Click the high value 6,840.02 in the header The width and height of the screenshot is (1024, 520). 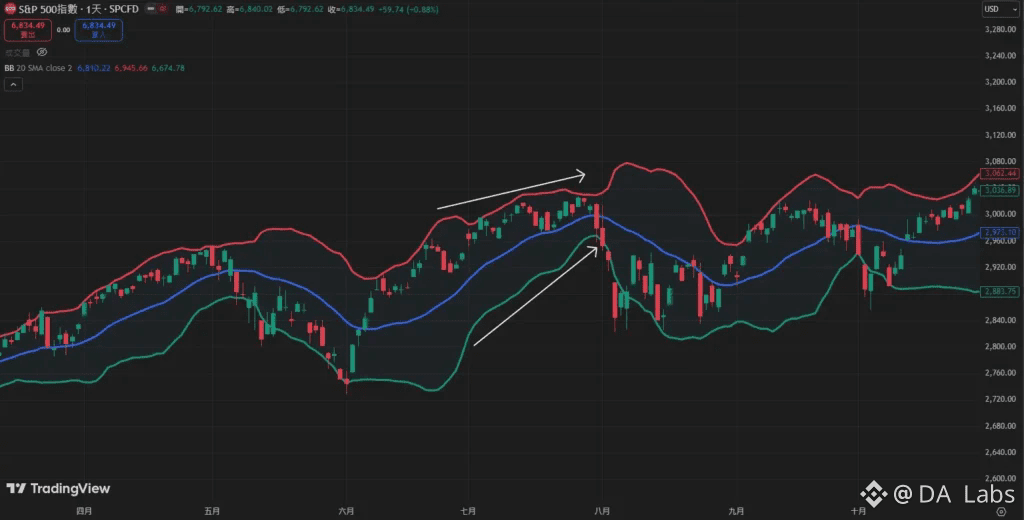point(255,10)
